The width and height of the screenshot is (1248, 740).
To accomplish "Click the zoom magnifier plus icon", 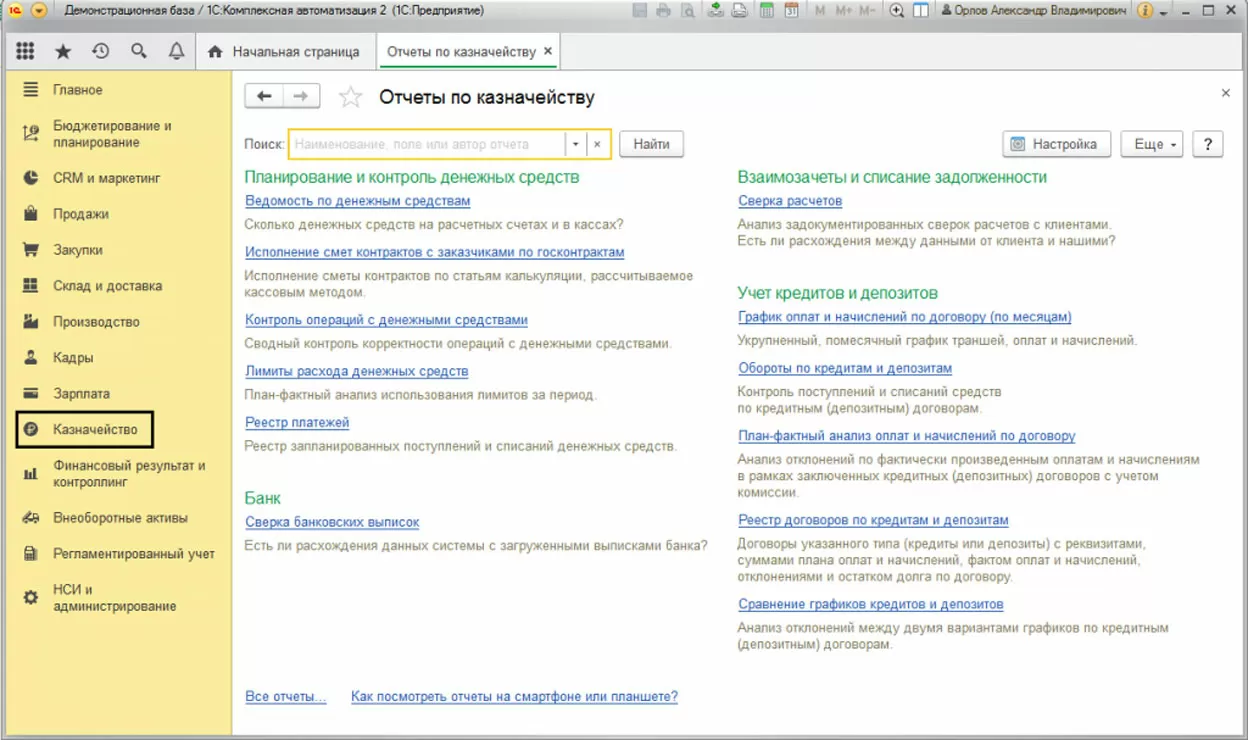I will 896,11.
